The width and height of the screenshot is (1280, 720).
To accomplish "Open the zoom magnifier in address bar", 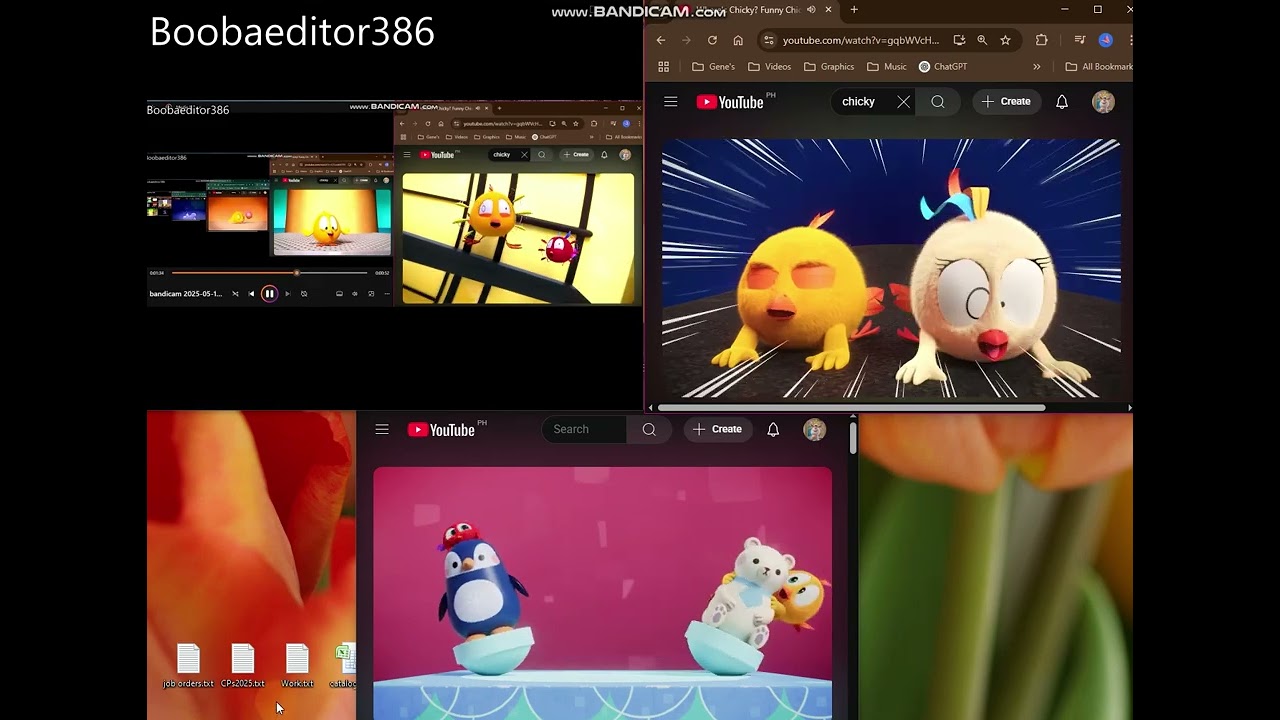I will pos(982,40).
